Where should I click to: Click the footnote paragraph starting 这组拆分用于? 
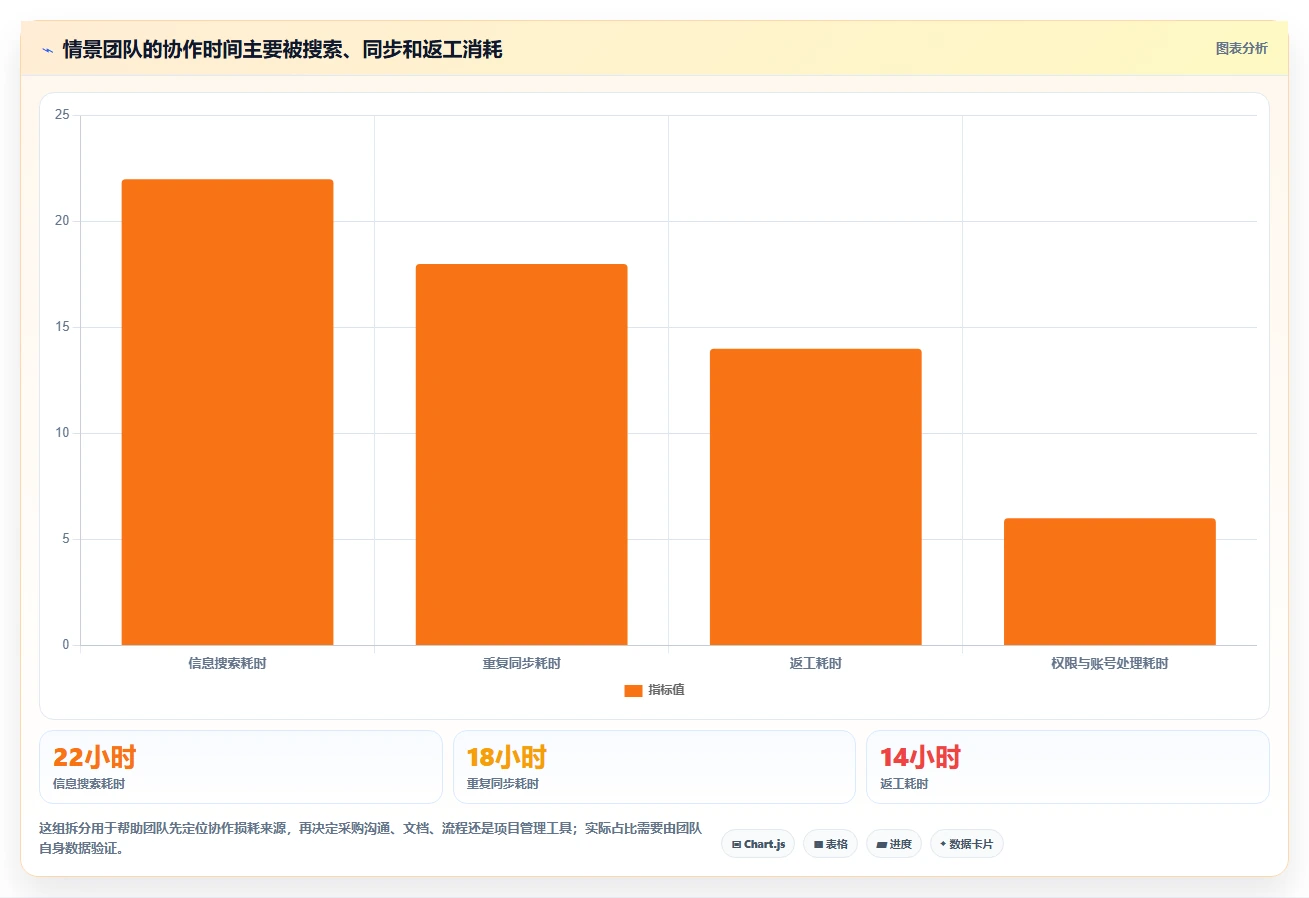[x=370, y=838]
